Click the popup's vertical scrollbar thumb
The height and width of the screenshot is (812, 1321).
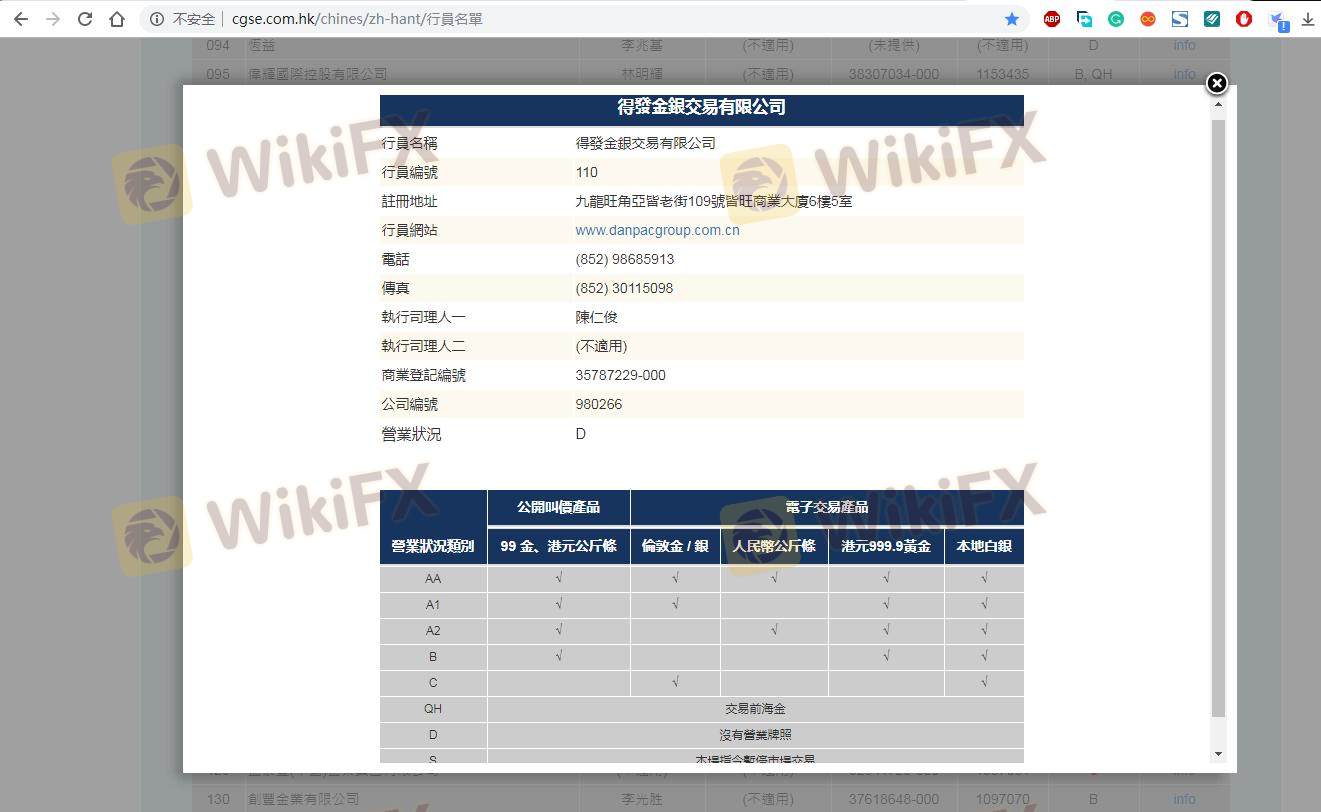1217,418
